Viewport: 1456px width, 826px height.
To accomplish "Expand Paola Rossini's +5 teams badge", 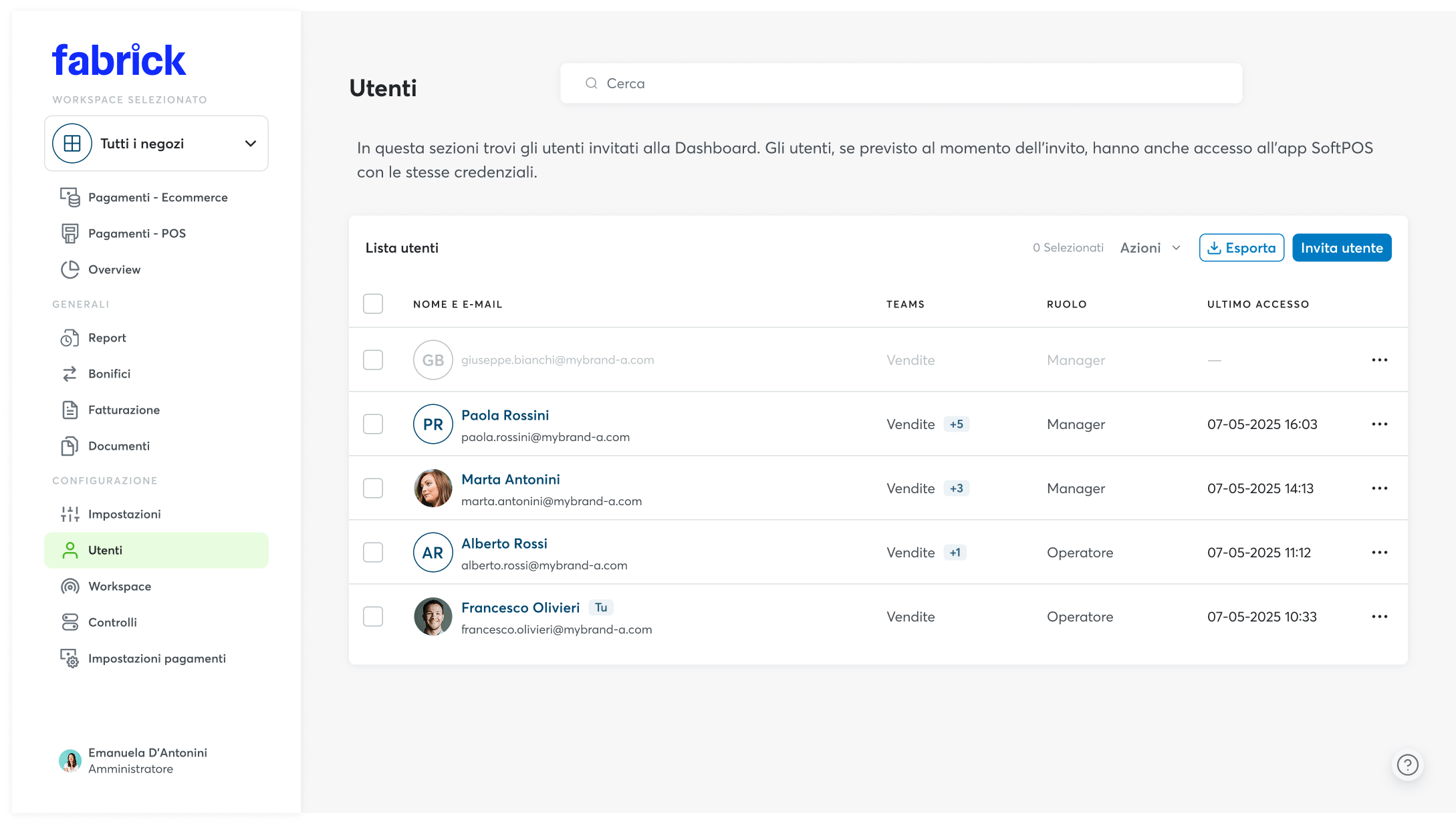I will click(x=957, y=424).
